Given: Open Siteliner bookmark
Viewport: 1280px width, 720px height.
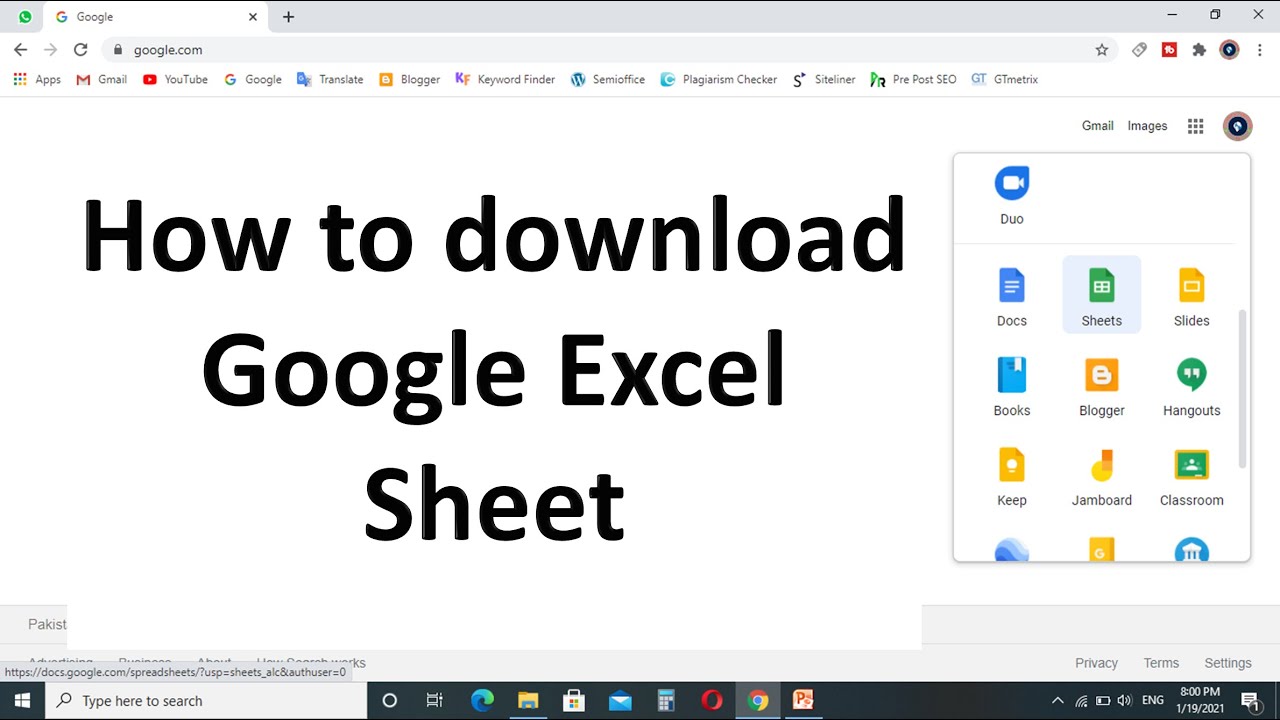Looking at the screenshot, I should (x=824, y=79).
